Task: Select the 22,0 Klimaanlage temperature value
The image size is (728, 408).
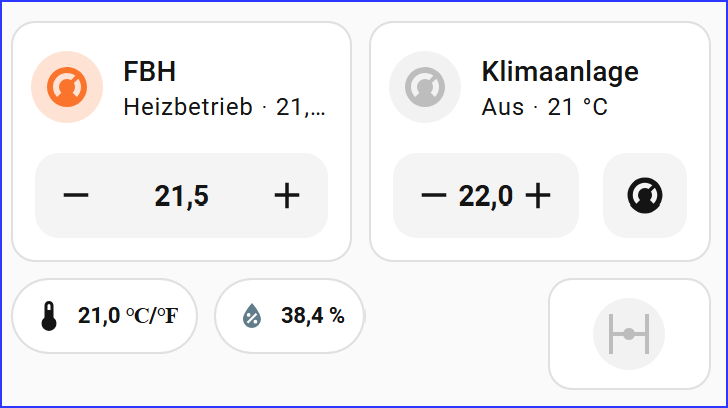Action: (x=486, y=196)
